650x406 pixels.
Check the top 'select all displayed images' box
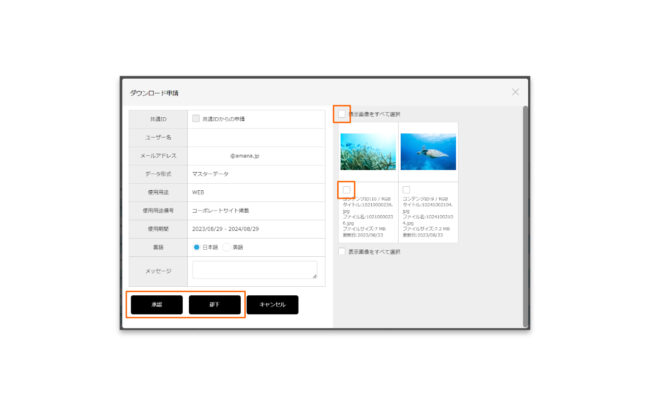coord(342,114)
